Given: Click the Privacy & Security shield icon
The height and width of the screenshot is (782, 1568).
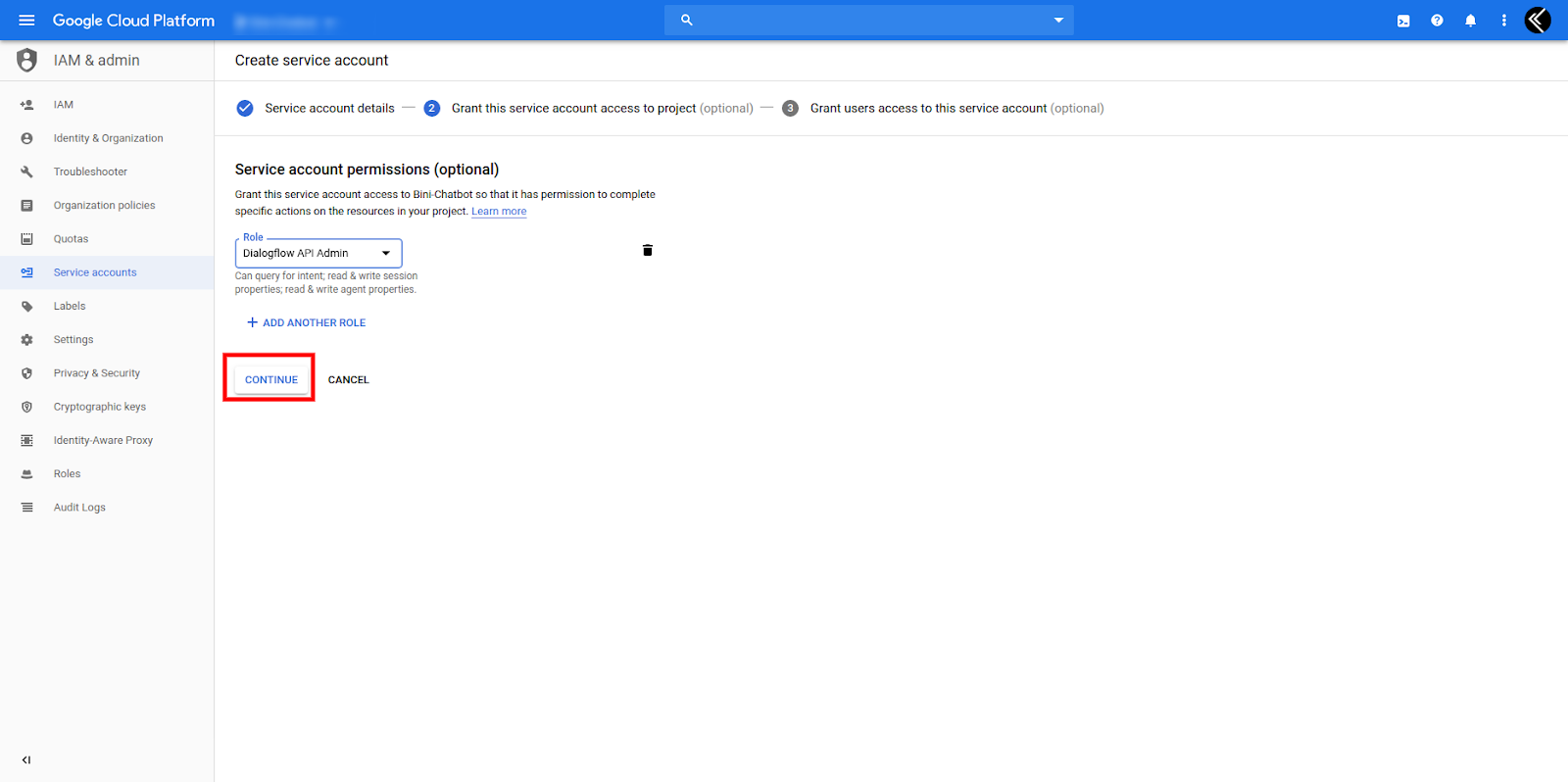Looking at the screenshot, I should (x=27, y=373).
